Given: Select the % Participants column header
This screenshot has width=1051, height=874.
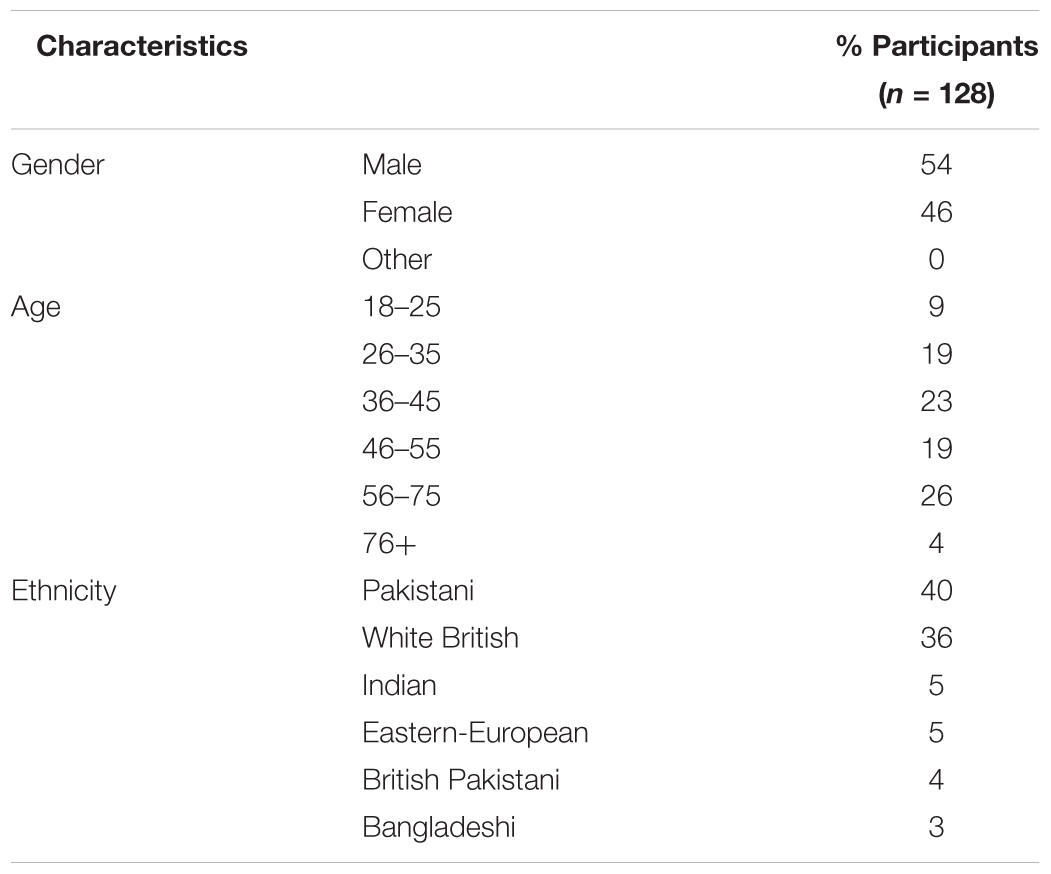Looking at the screenshot, I should click(936, 46).
